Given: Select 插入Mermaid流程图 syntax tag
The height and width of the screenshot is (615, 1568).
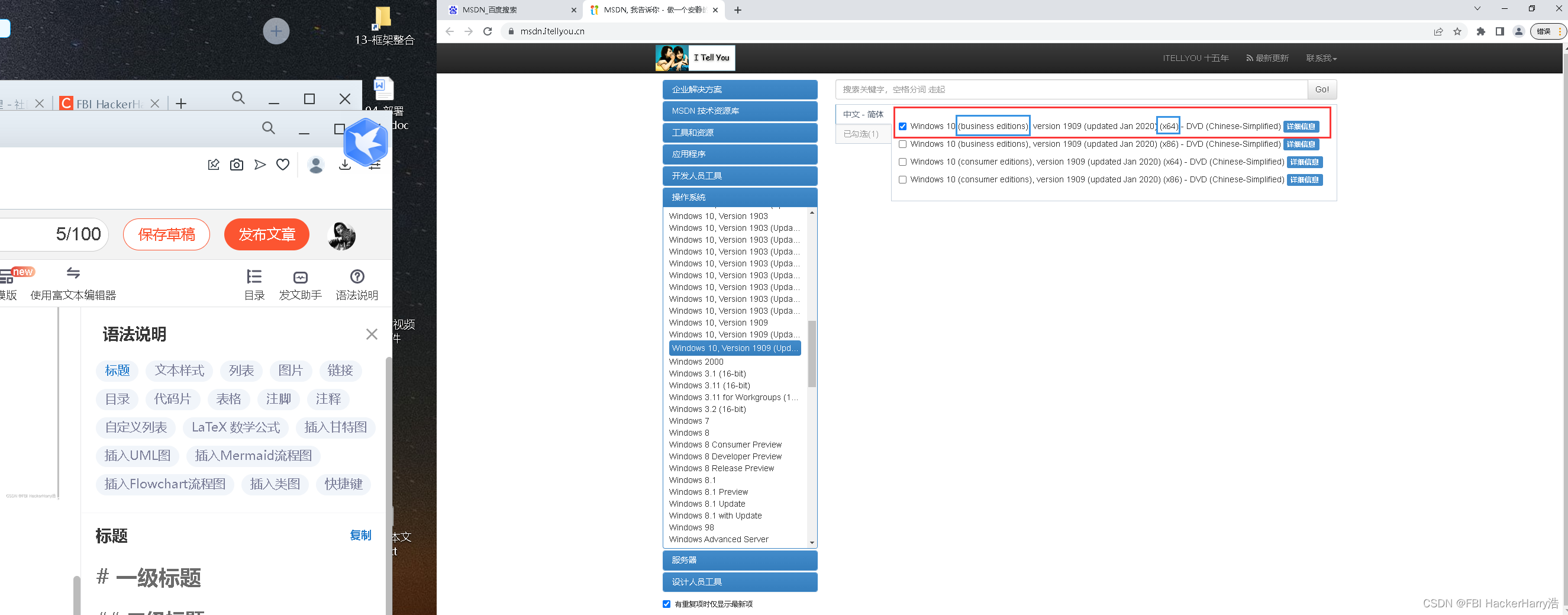Looking at the screenshot, I should [253, 455].
